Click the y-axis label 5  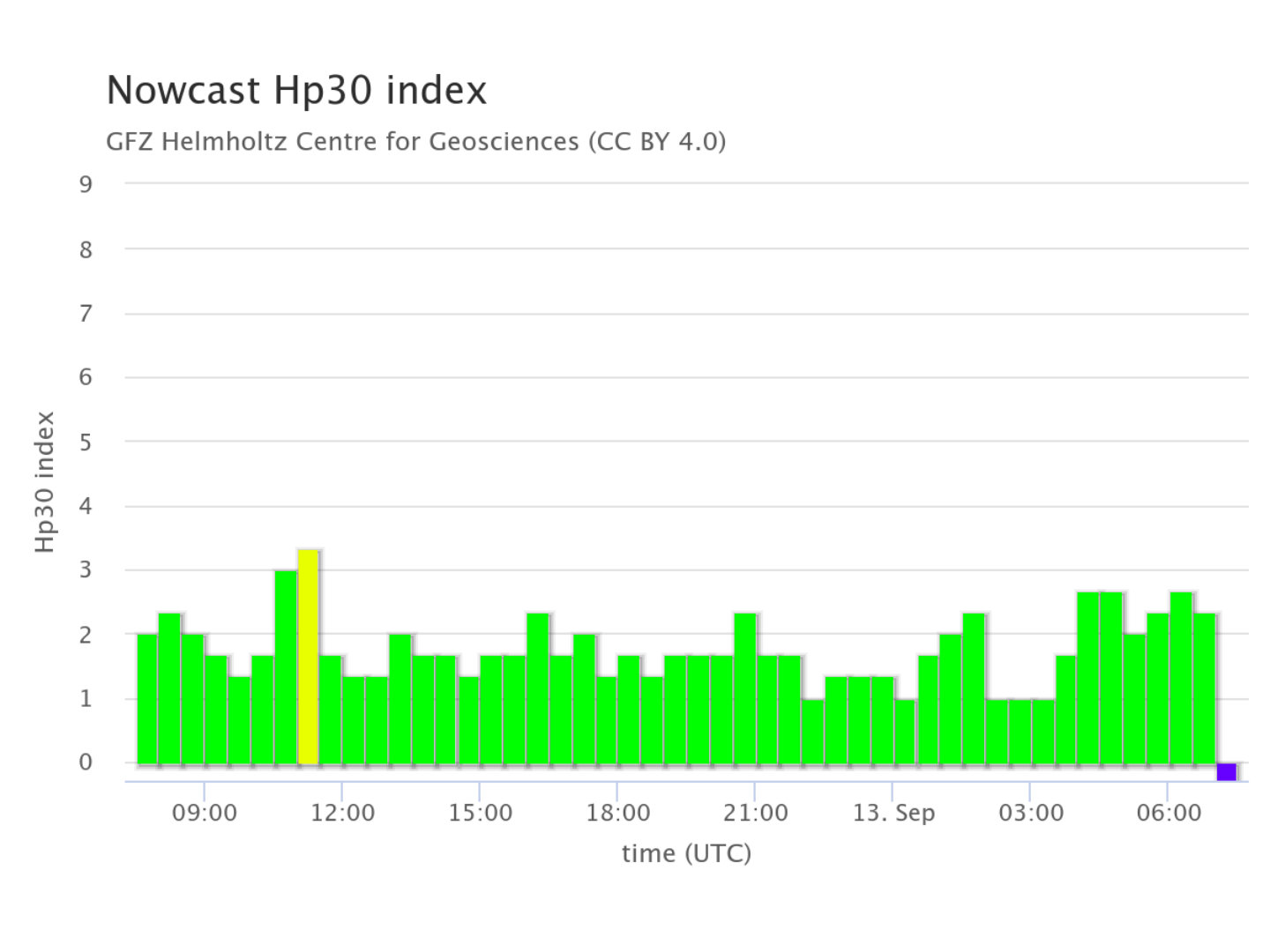pyautogui.click(x=86, y=442)
